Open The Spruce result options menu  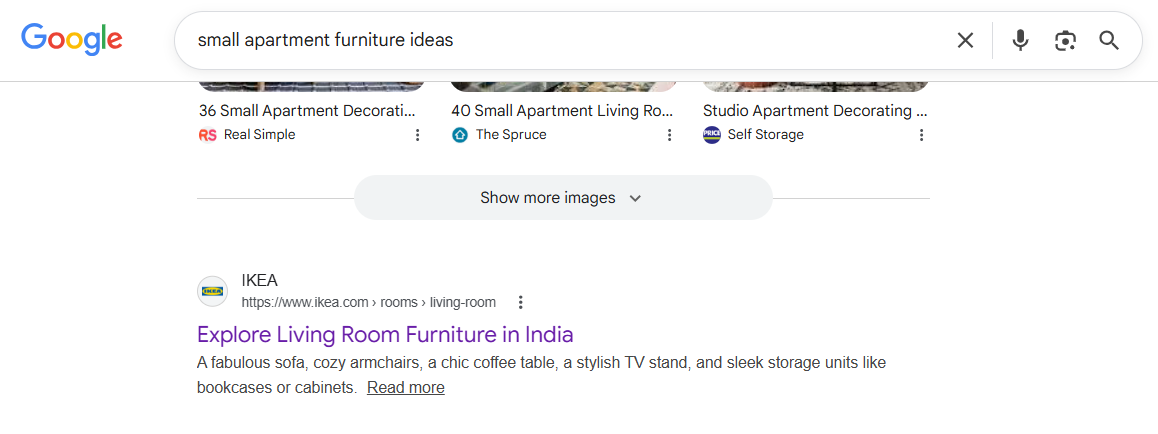tap(670, 135)
